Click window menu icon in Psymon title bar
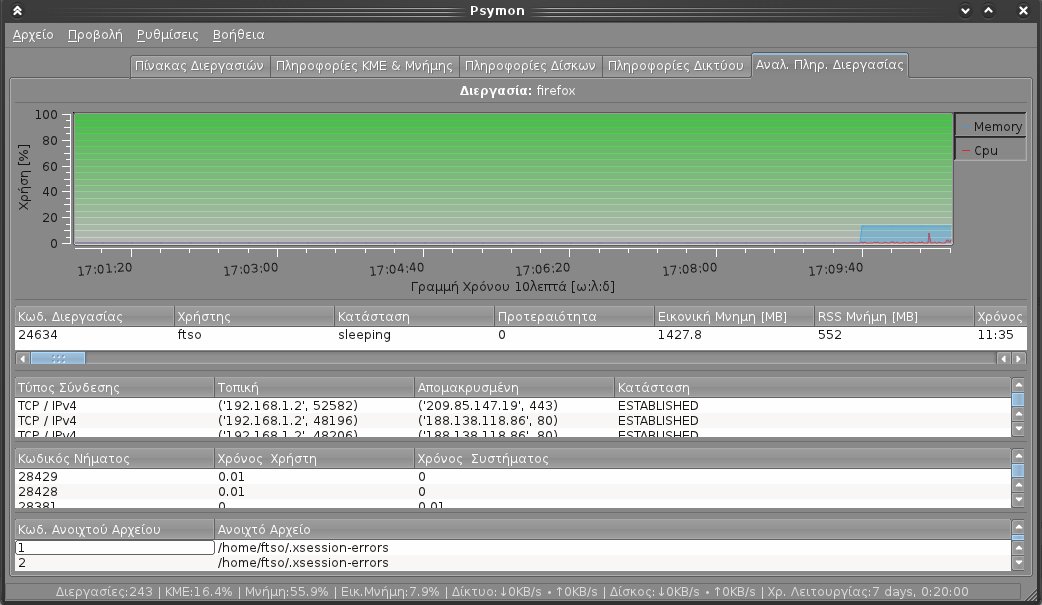The width and height of the screenshot is (1042, 605). [18, 11]
